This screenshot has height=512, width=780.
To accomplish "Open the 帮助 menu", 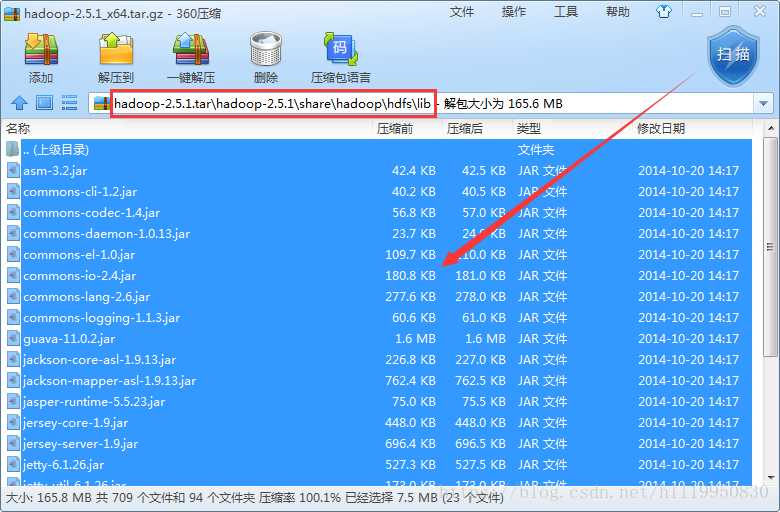I will [x=617, y=12].
